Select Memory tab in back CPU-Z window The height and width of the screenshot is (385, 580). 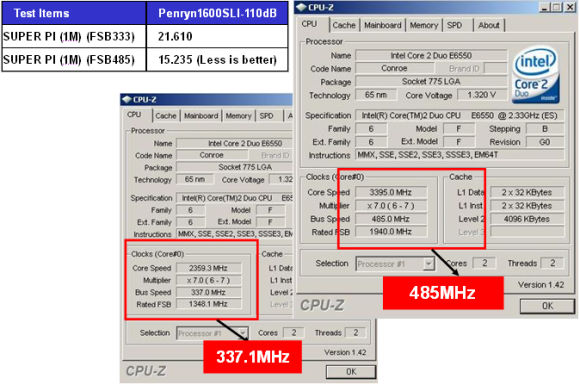[238, 116]
